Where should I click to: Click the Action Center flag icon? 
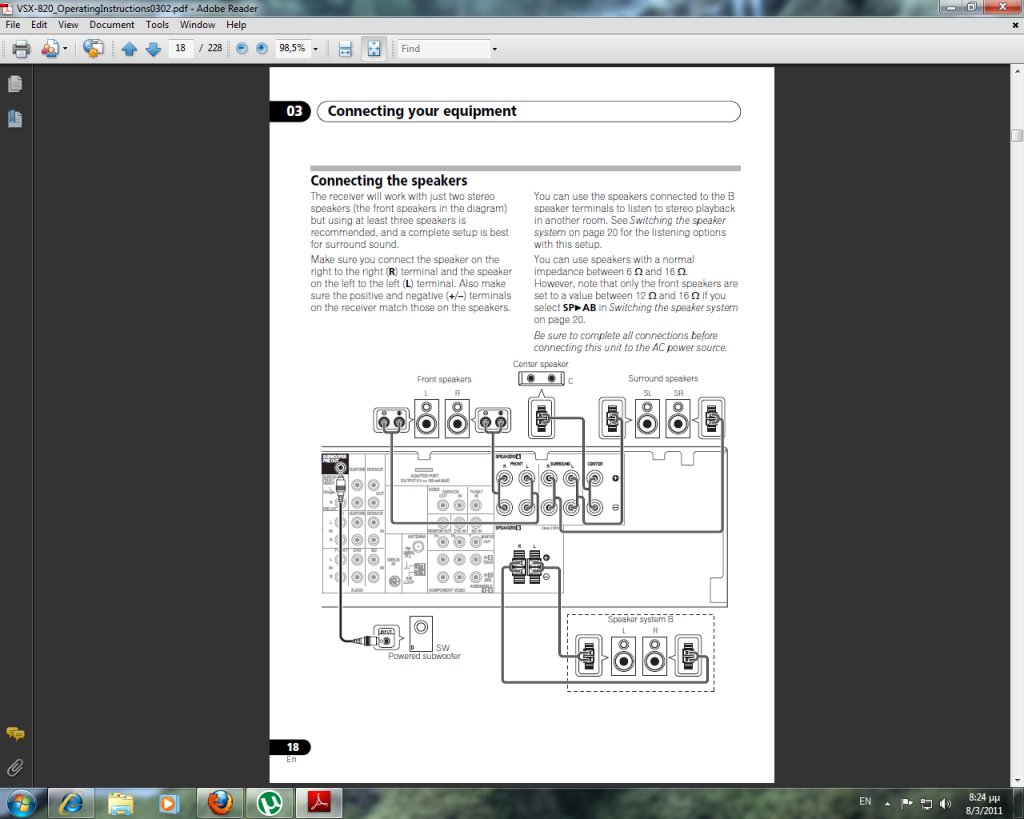click(x=906, y=803)
